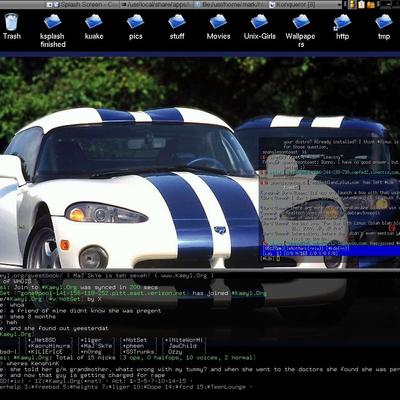Click nick "JawChild" in the names list
Screen dimensions: 400x400
click(182, 346)
